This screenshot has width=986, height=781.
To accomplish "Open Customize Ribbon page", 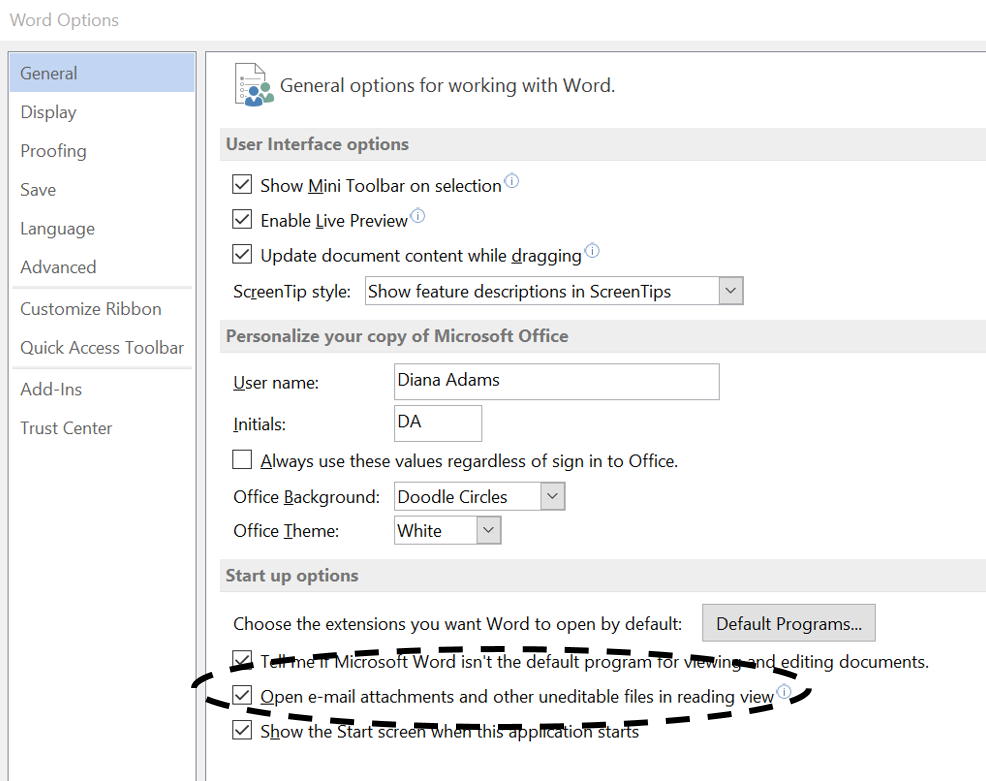I will (x=102, y=309).
